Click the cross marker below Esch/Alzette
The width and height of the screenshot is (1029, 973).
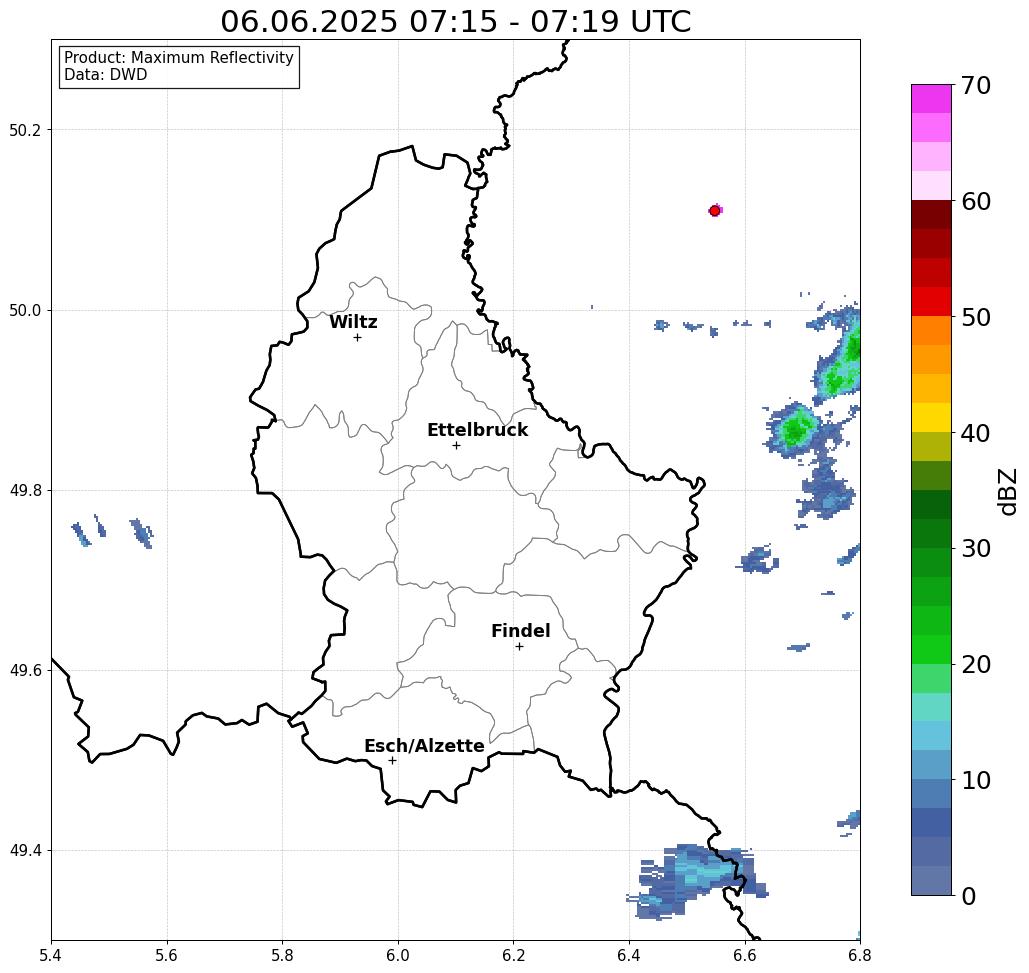[x=392, y=760]
